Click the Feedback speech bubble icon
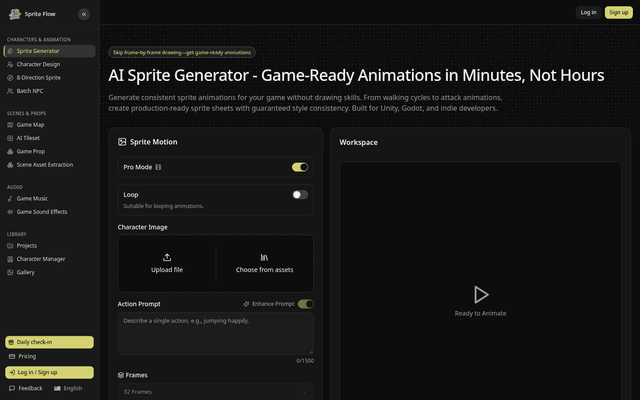Image resolution: width=640 pixels, height=400 pixels. coord(12,388)
